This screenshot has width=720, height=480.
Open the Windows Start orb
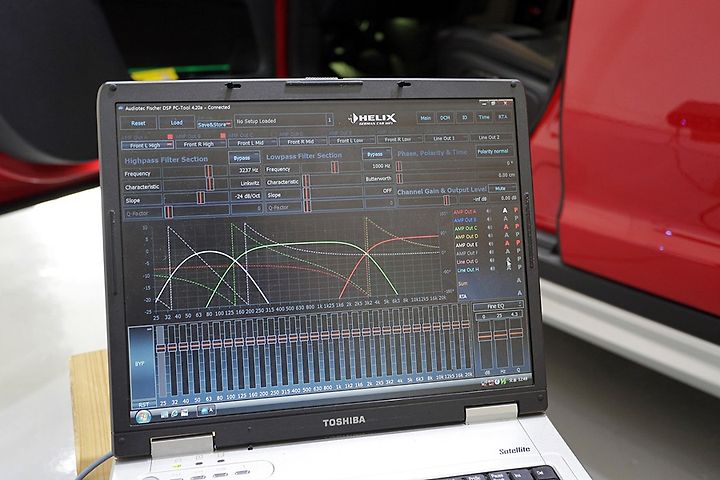(143, 417)
